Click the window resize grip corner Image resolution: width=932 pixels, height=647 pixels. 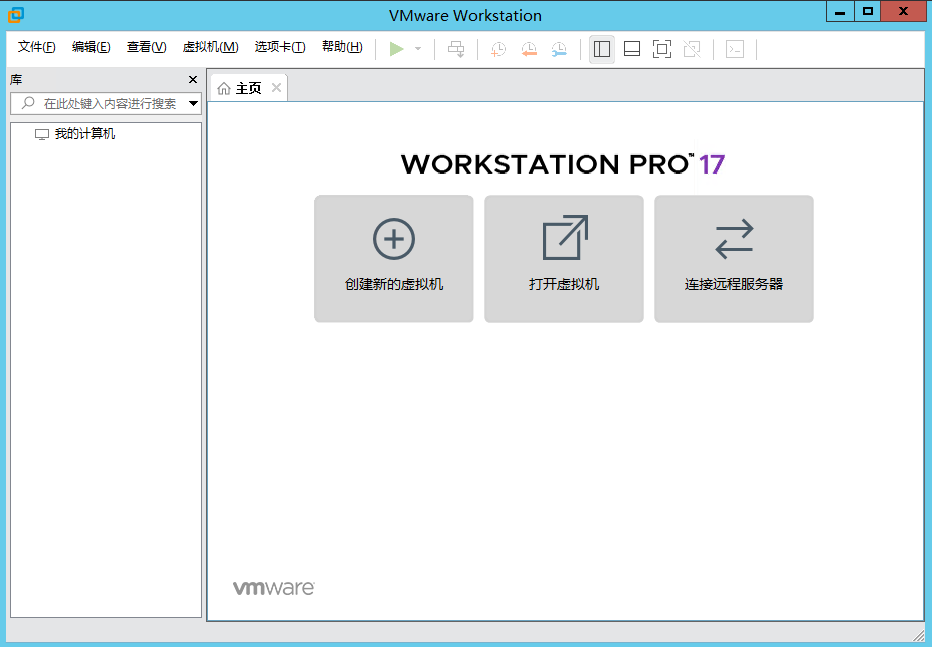coord(918,634)
